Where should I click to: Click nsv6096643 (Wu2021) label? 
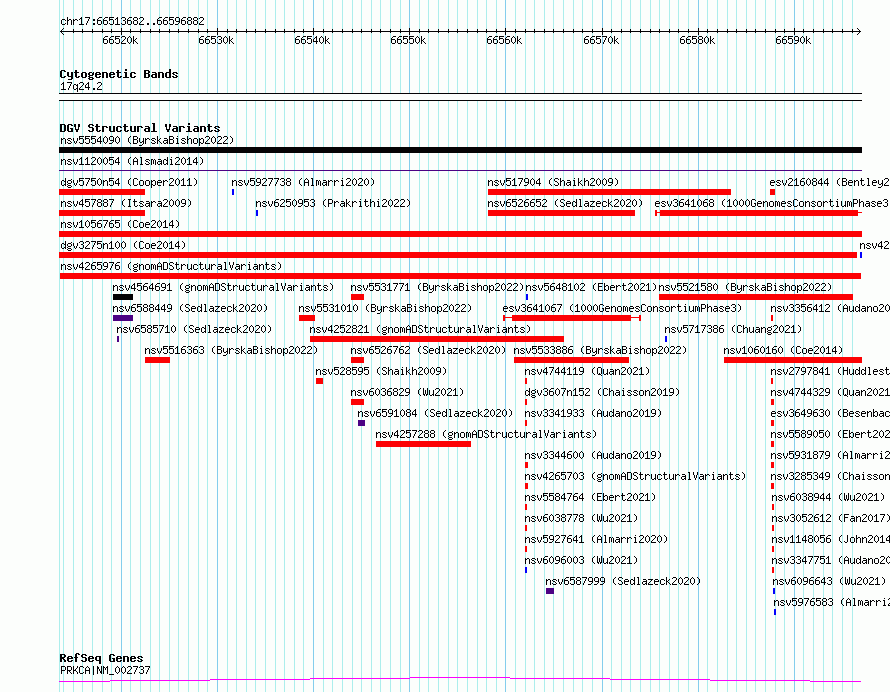tap(829, 581)
